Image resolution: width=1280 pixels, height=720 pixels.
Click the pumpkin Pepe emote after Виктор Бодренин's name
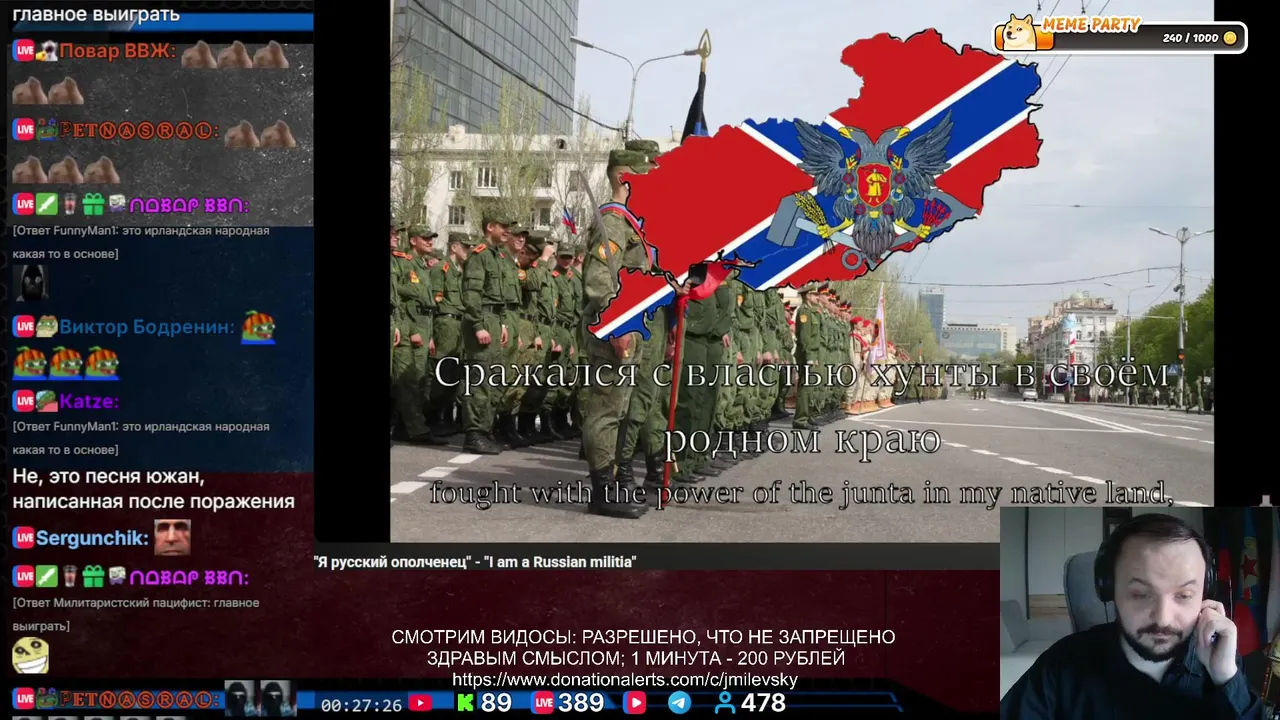click(258, 326)
